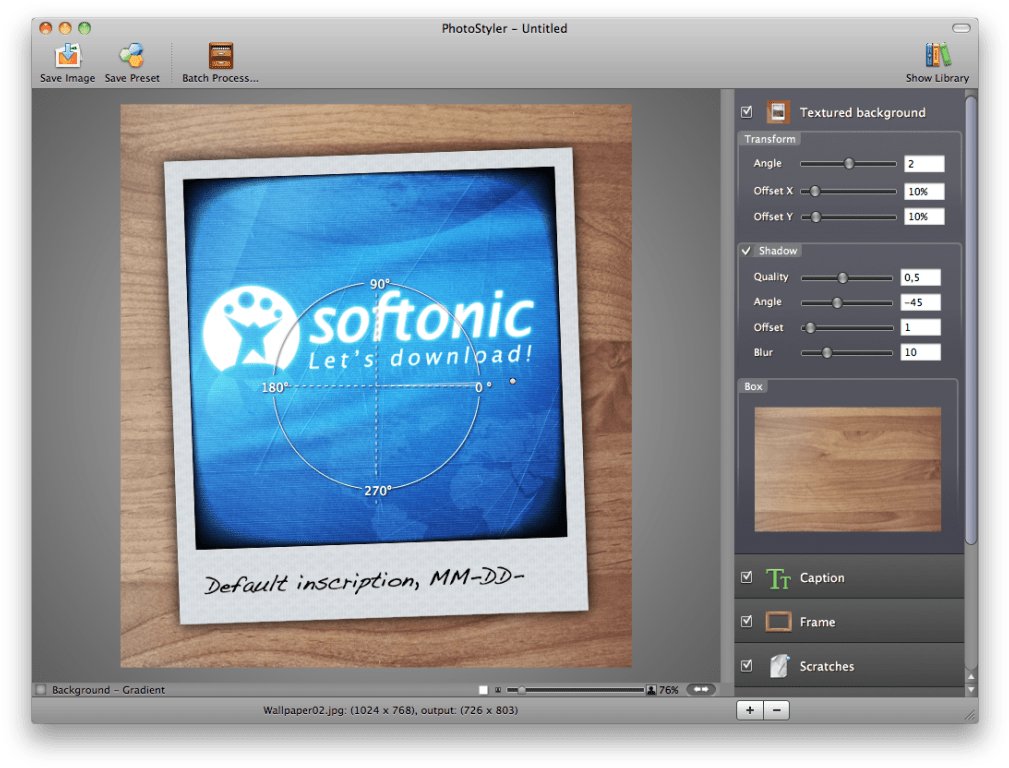The width and height of the screenshot is (1009, 768).
Task: Click the scrollbar down arrow
Action: pos(971,690)
